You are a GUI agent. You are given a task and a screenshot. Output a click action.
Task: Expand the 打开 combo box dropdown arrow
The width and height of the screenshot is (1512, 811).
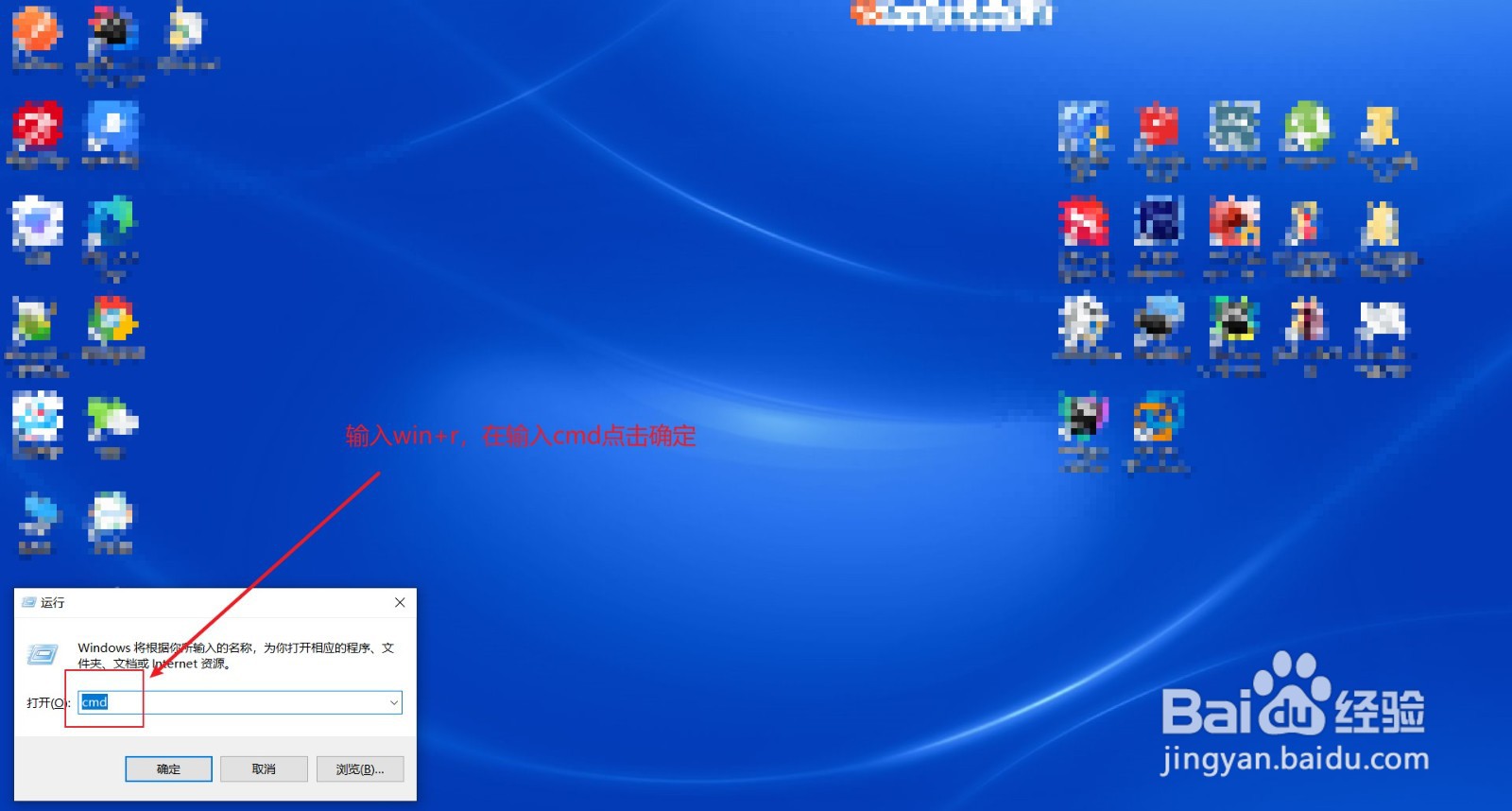click(394, 702)
